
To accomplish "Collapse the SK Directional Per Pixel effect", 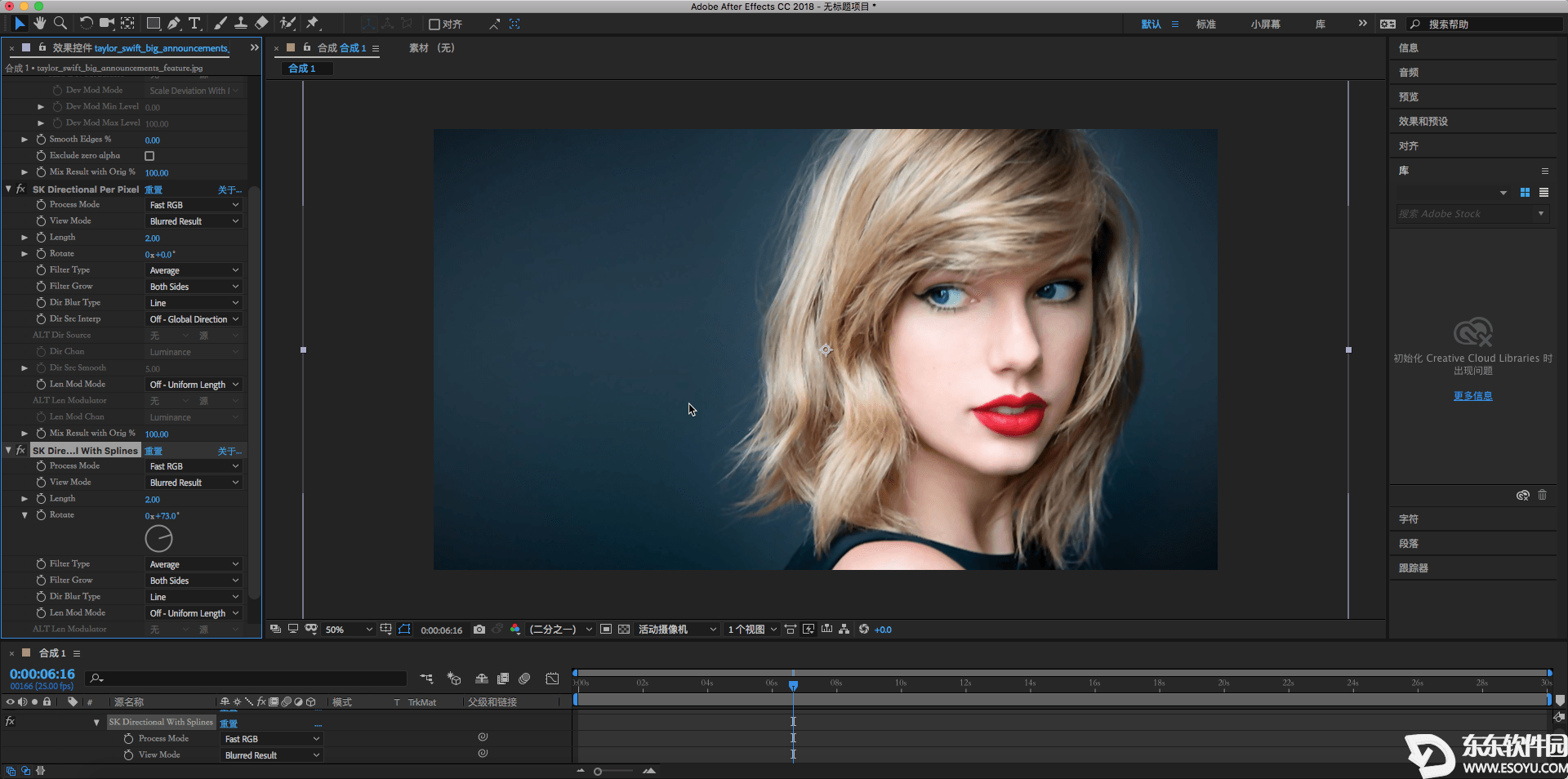I will 9,189.
